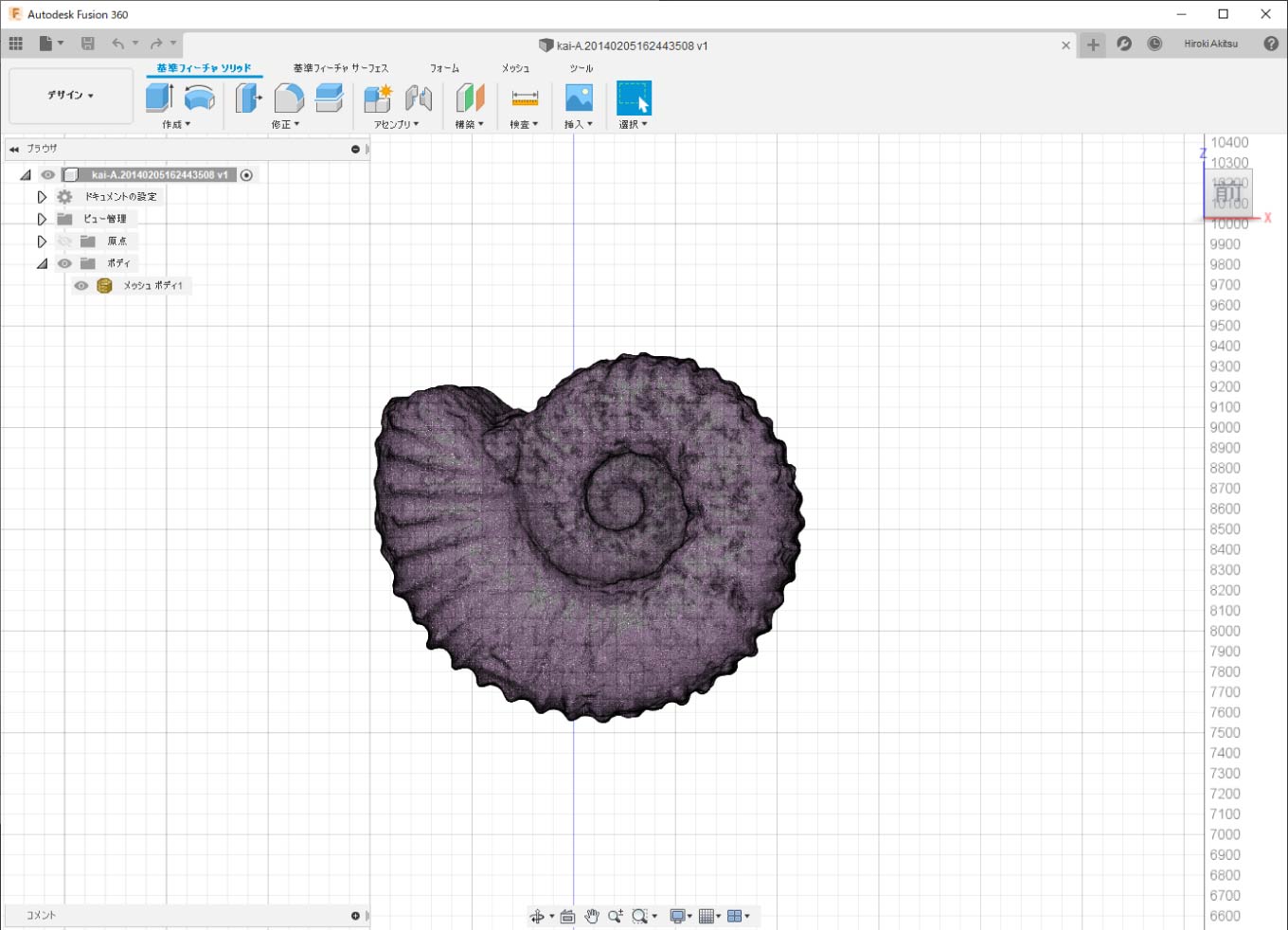Open the デザイン workspace dropdown

point(71,96)
